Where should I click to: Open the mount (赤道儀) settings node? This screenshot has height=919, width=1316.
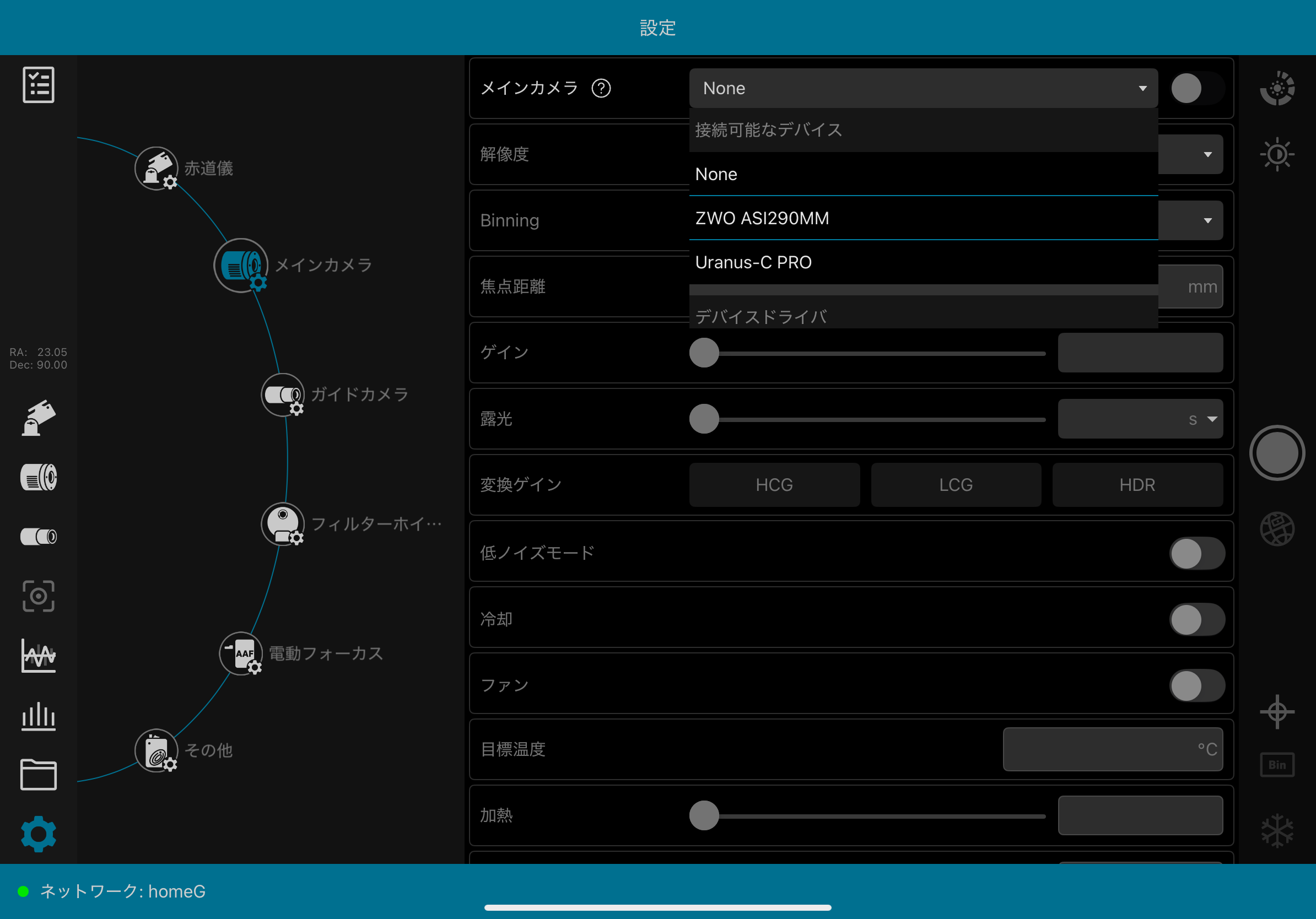pyautogui.click(x=156, y=169)
